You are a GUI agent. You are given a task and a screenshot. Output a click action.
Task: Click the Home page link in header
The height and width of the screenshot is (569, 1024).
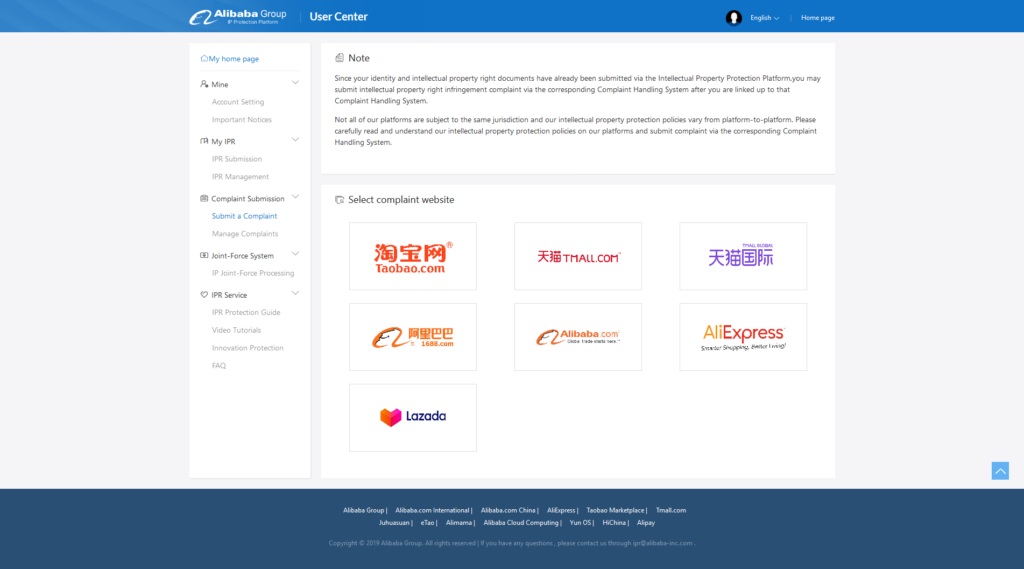click(x=817, y=18)
